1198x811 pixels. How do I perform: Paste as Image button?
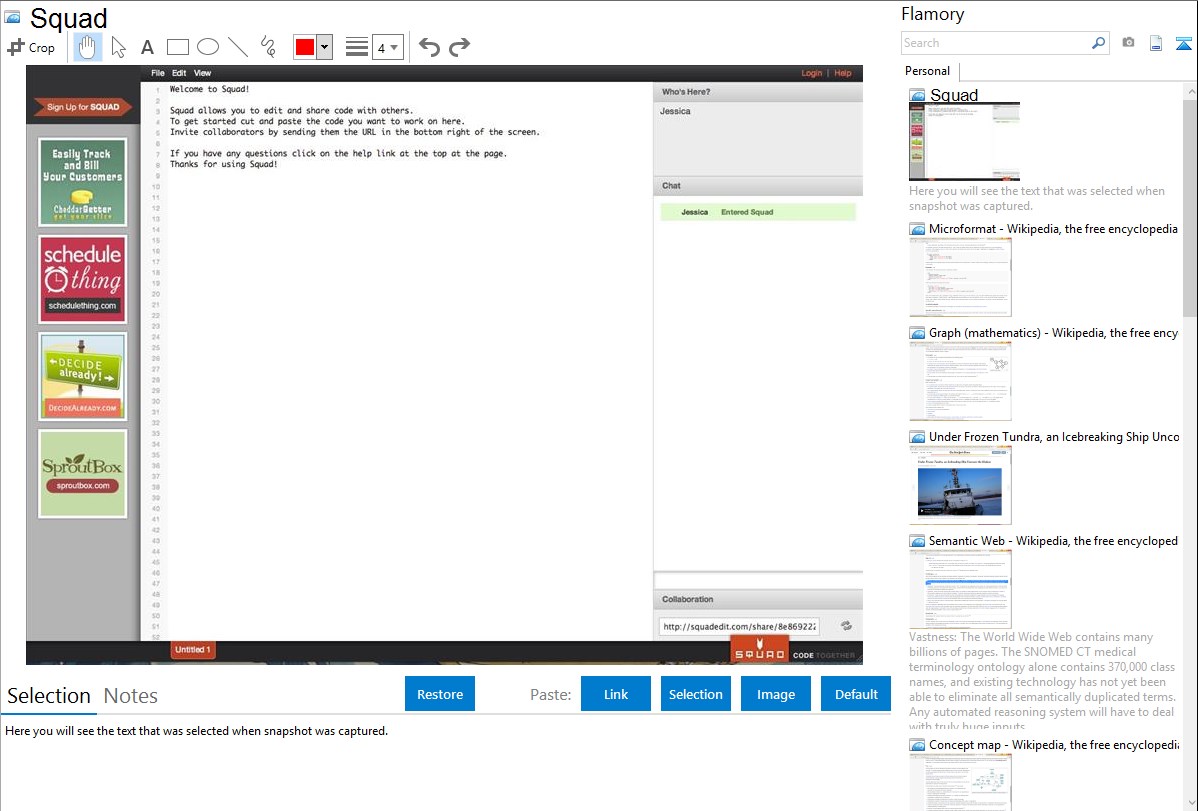click(x=775, y=694)
